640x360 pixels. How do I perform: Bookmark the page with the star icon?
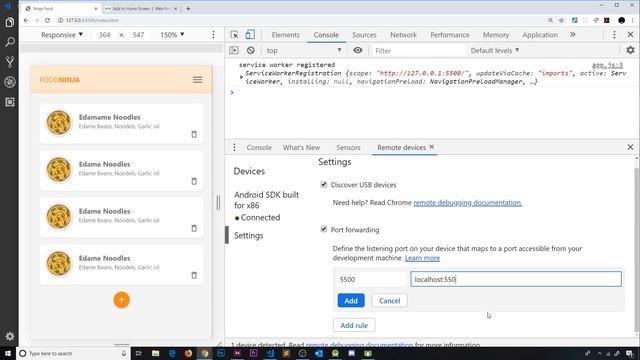tap(562, 20)
